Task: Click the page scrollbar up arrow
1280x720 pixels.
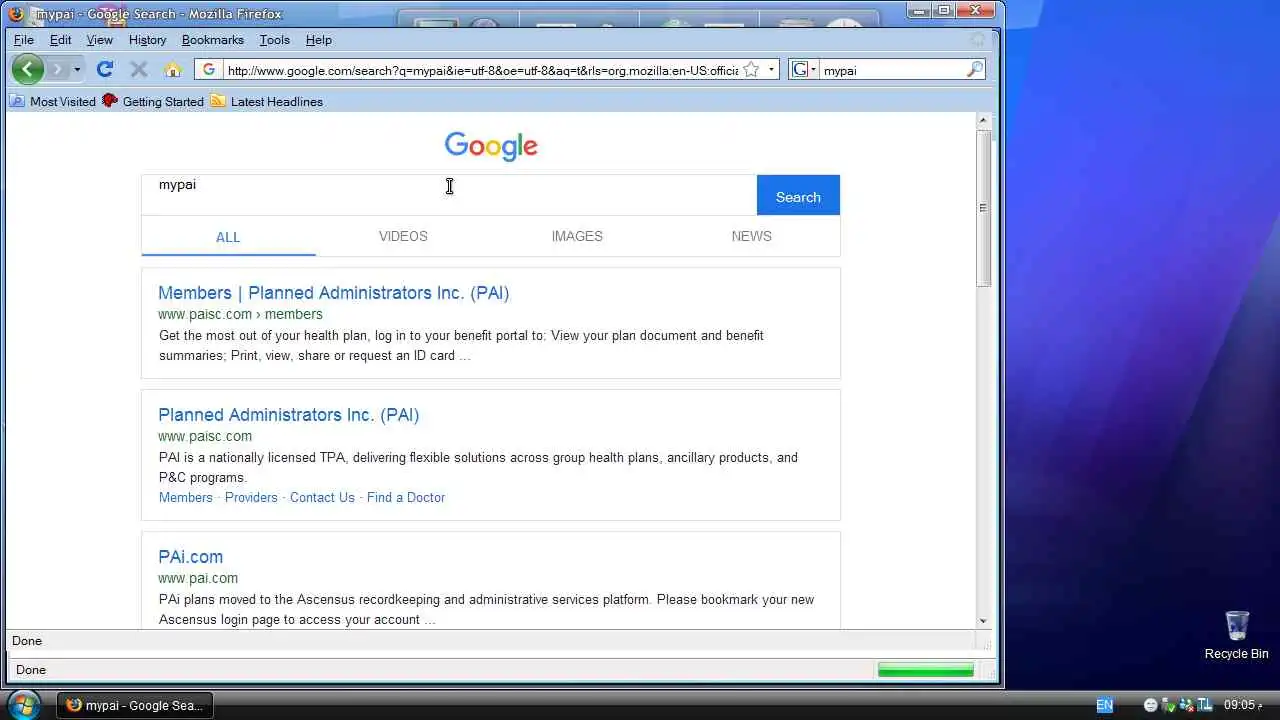Action: click(983, 120)
